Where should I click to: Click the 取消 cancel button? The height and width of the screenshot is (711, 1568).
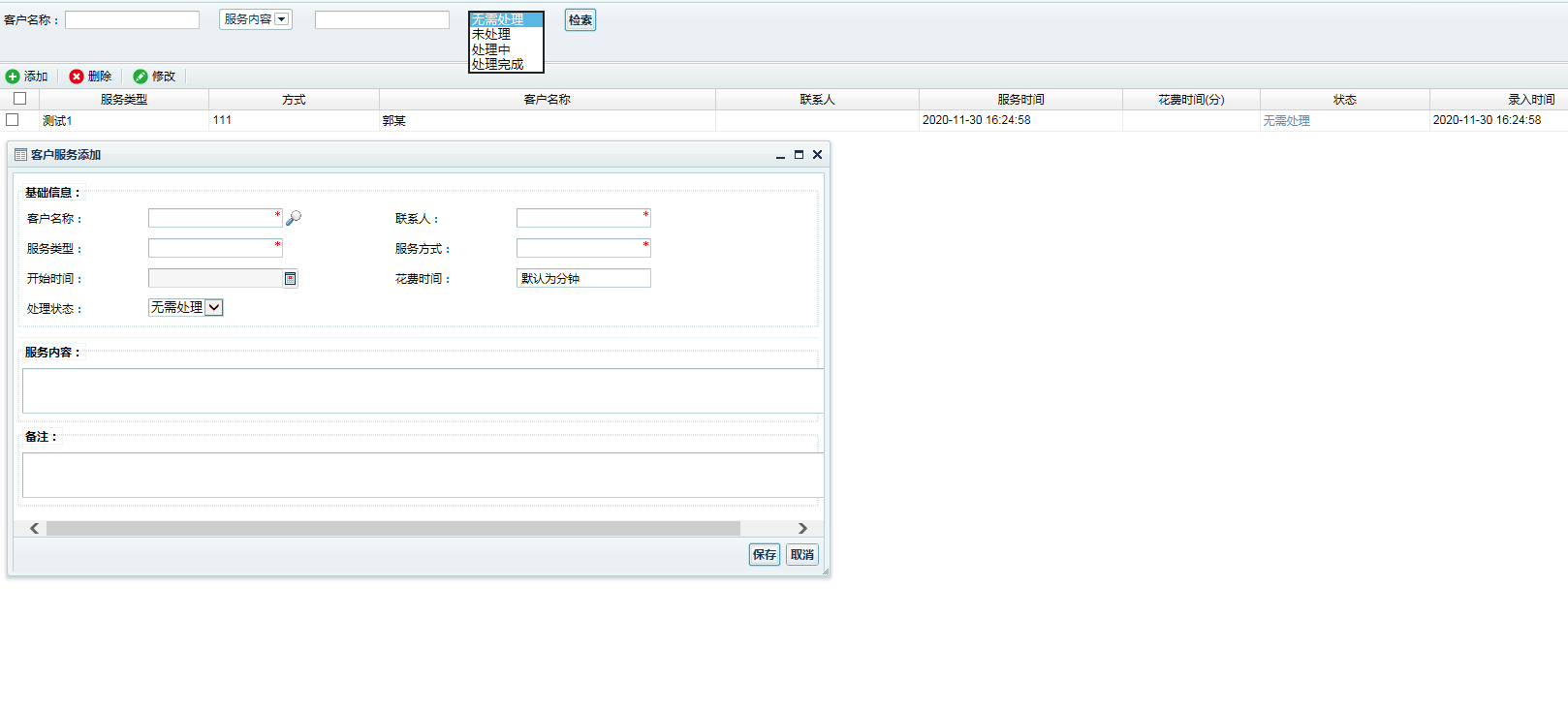click(x=801, y=554)
